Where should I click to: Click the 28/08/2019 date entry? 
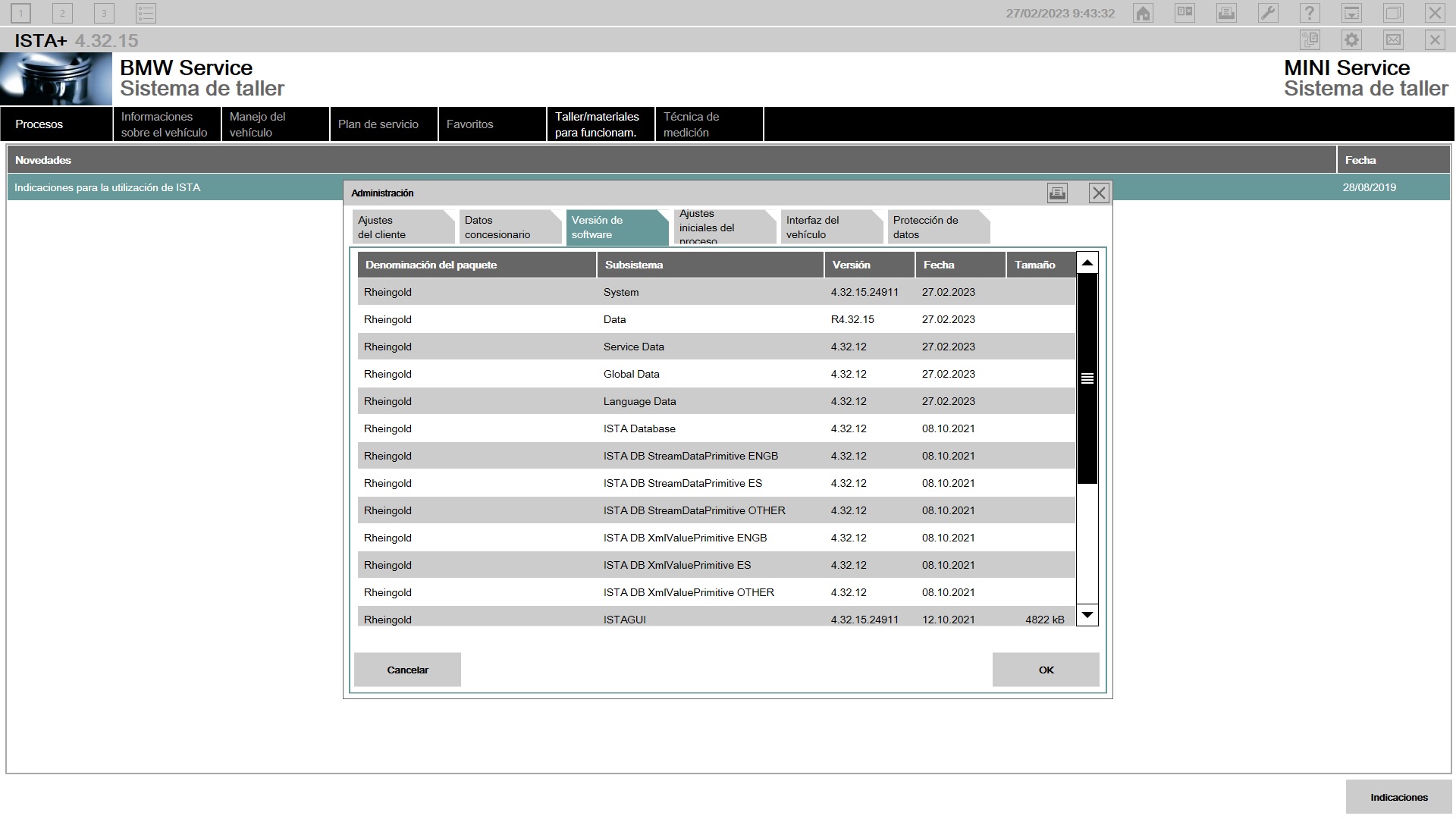point(1369,187)
